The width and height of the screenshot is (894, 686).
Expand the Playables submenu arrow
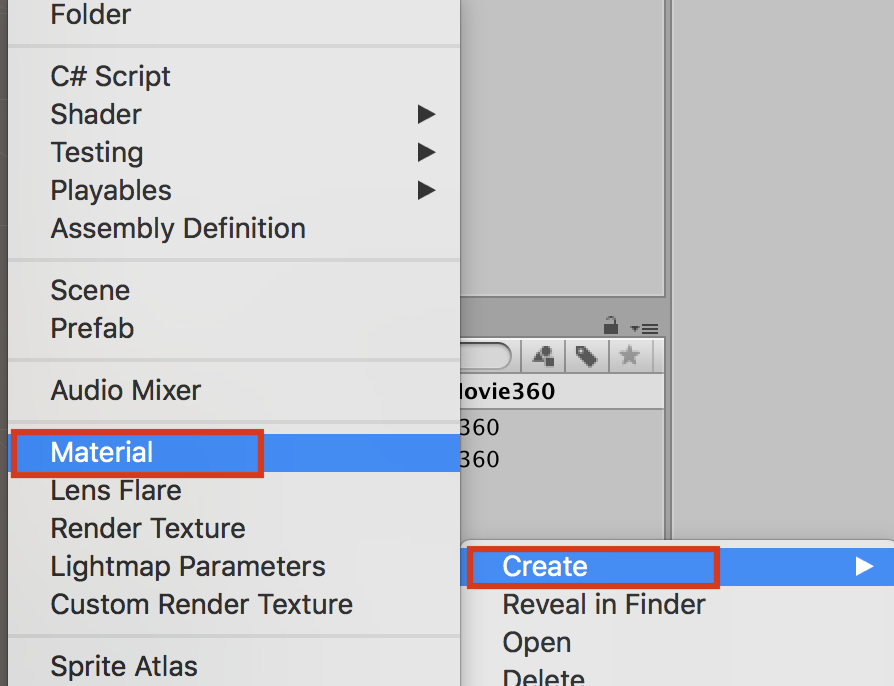(427, 191)
